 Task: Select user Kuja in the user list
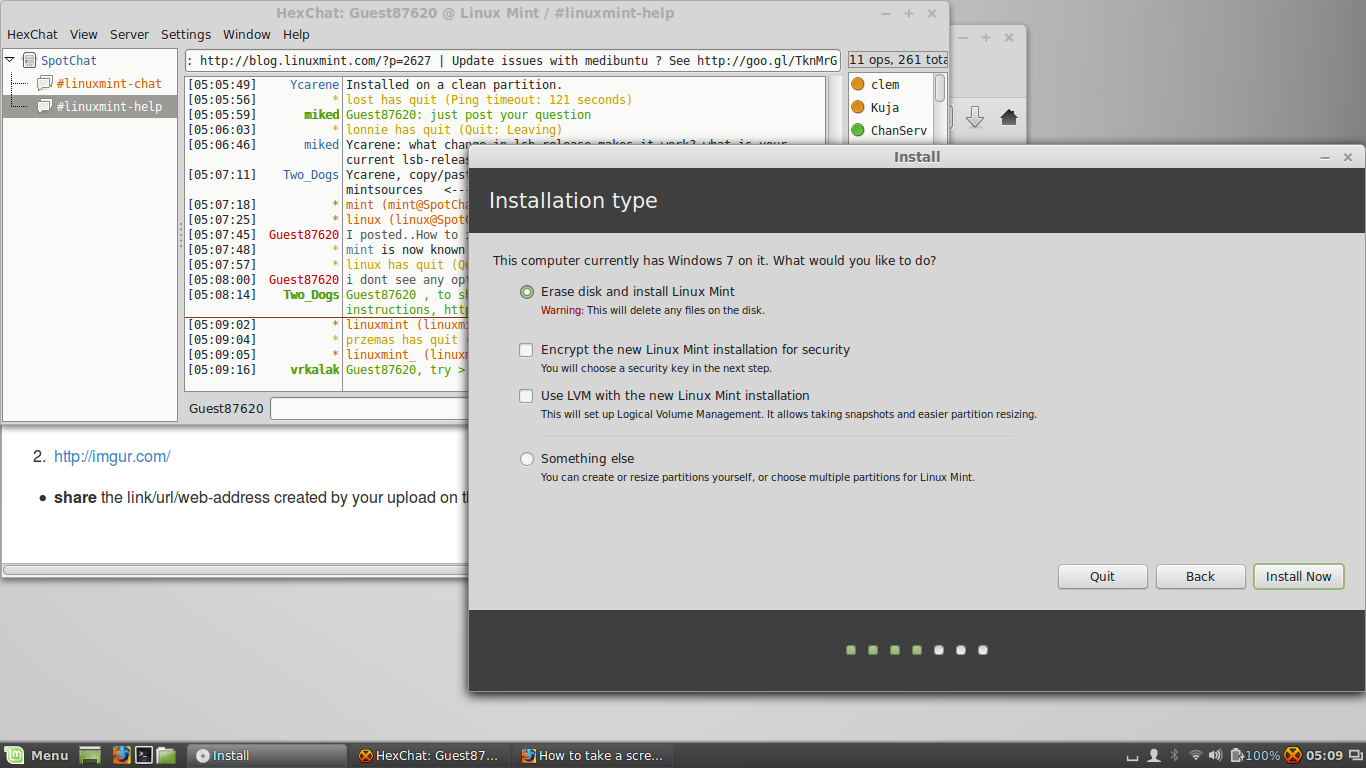pyautogui.click(x=885, y=108)
